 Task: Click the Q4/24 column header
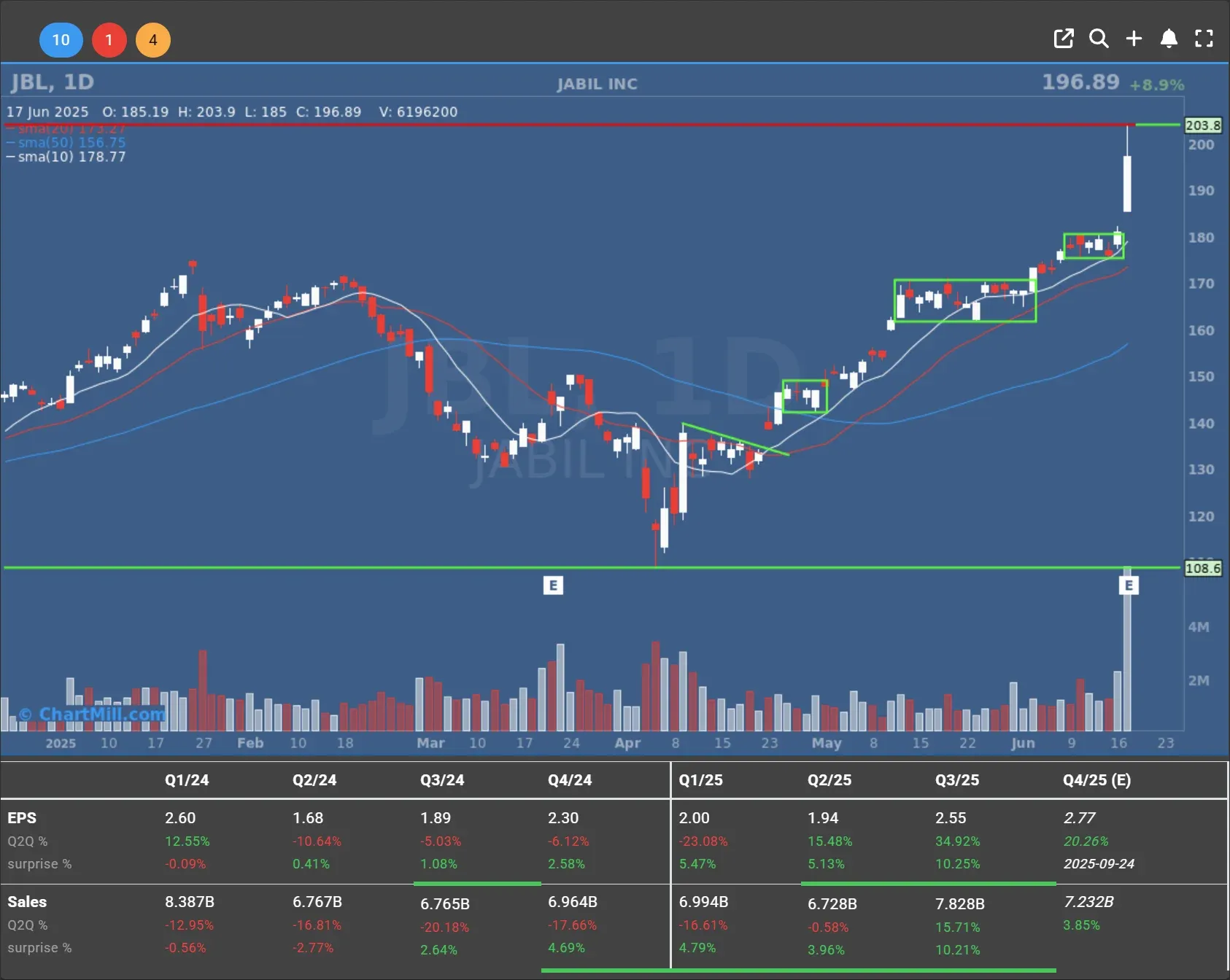click(570, 779)
